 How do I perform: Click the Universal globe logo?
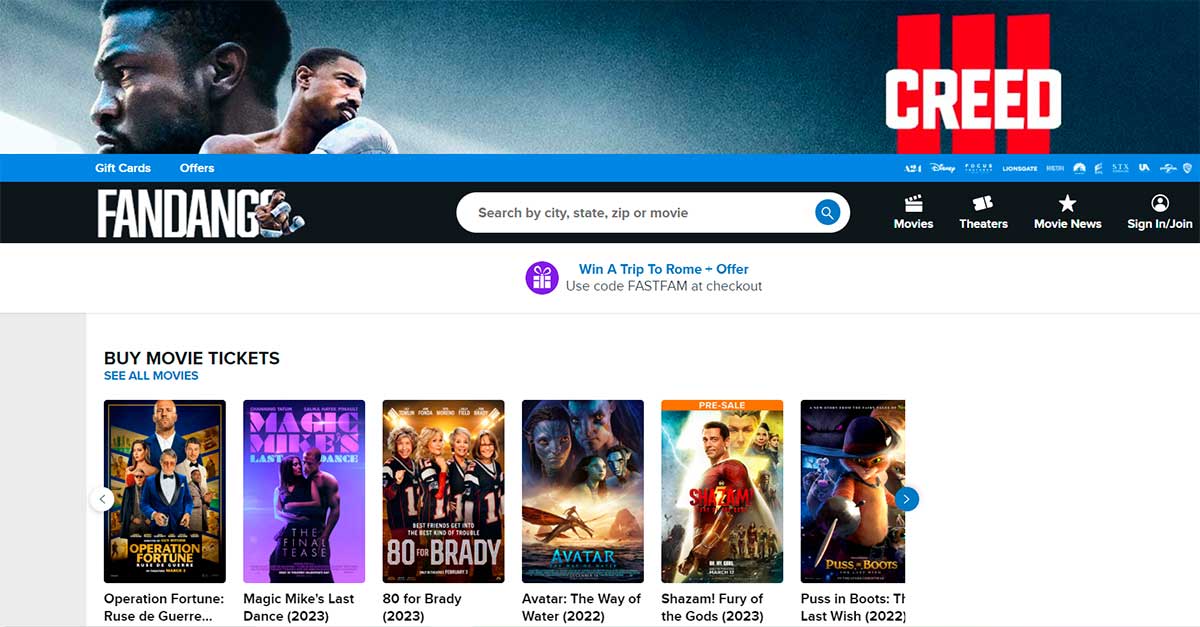pyautogui.click(x=1167, y=168)
